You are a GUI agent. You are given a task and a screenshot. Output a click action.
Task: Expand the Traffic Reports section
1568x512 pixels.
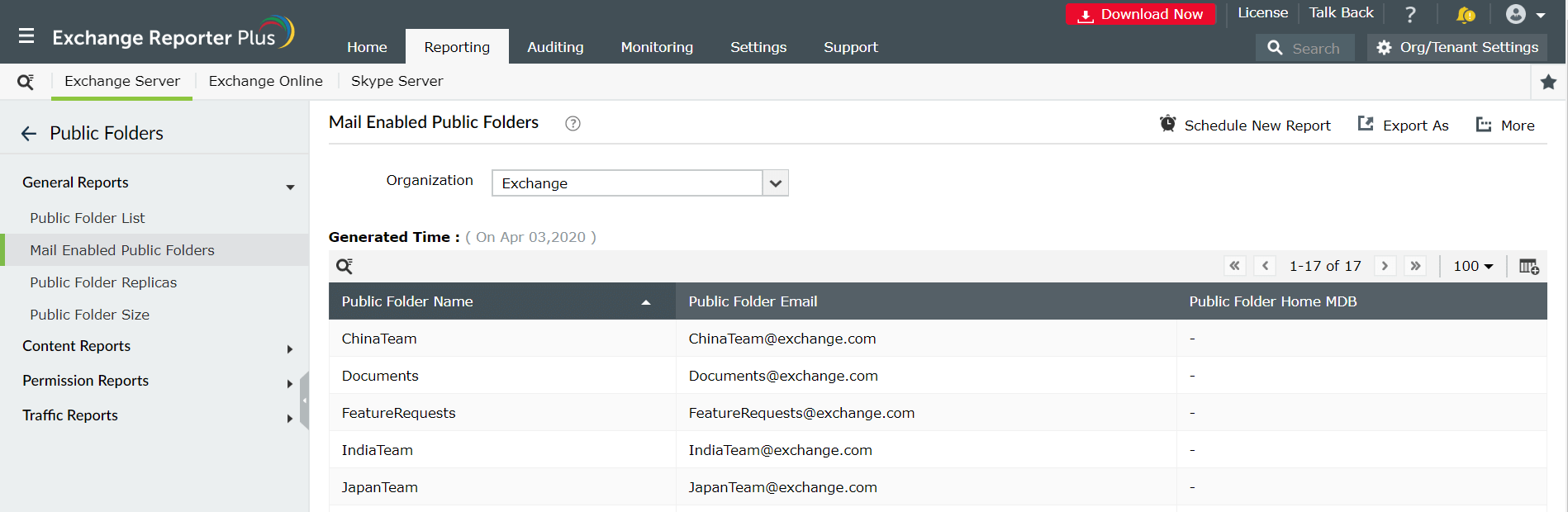point(290,419)
